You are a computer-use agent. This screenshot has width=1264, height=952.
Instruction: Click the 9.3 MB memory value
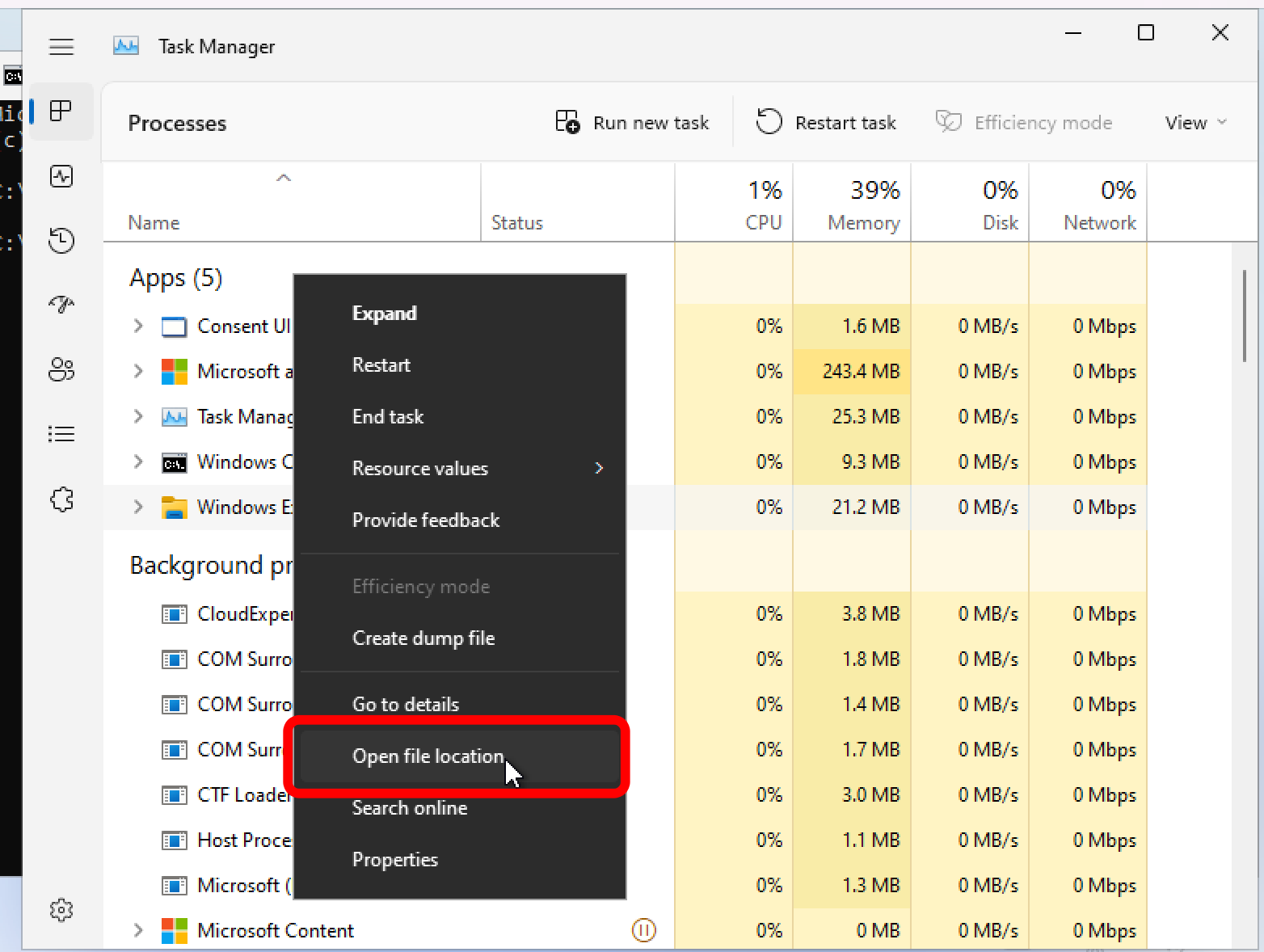[x=870, y=462]
